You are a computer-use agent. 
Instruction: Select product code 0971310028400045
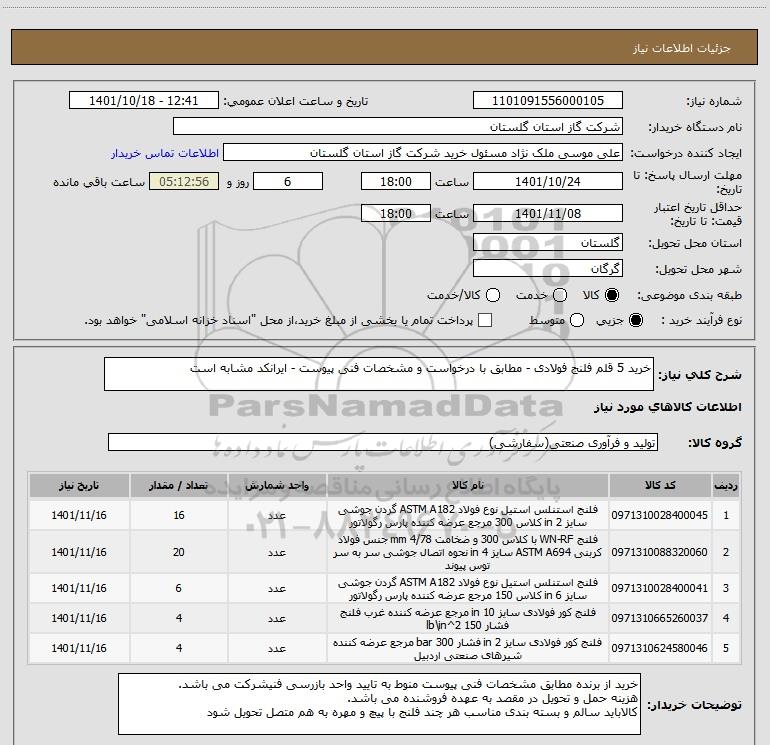(660, 515)
